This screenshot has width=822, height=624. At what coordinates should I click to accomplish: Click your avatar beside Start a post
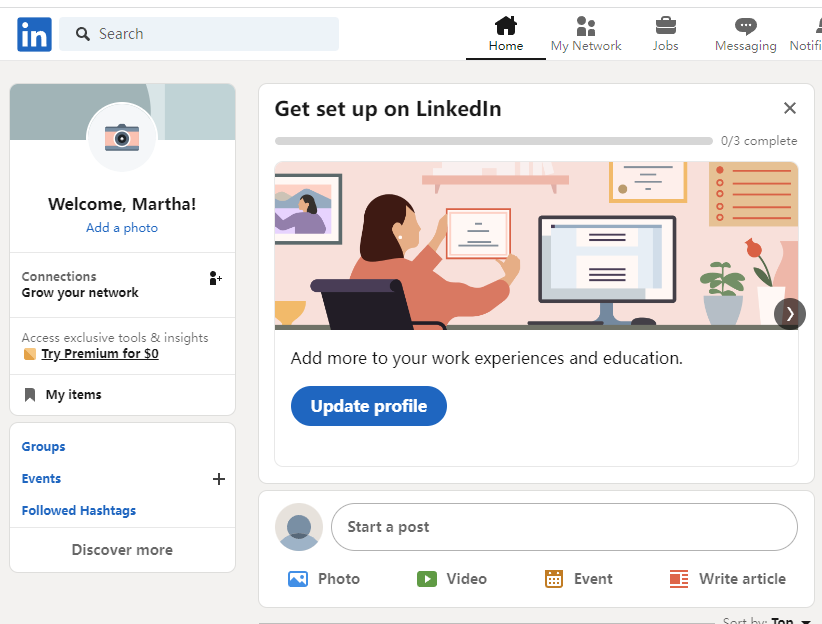click(x=299, y=527)
